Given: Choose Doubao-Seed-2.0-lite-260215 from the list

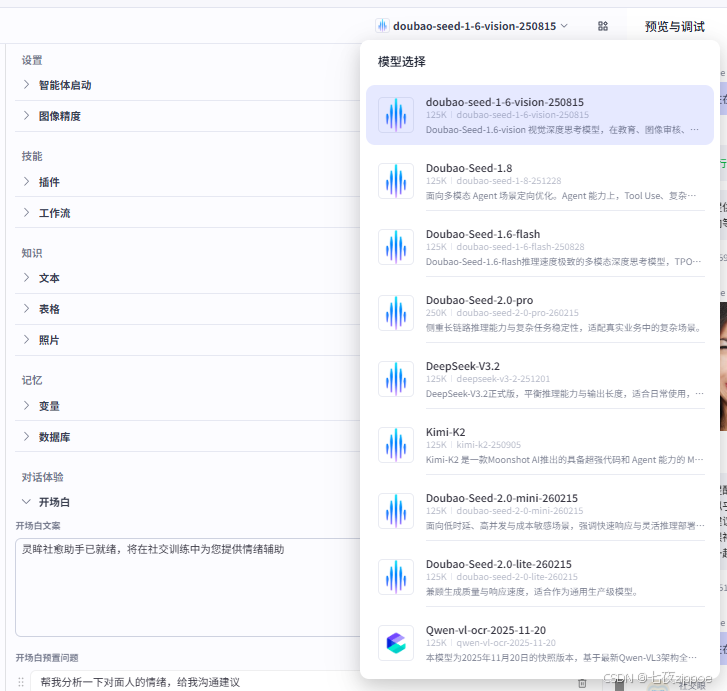Looking at the screenshot, I should pyautogui.click(x=540, y=577).
